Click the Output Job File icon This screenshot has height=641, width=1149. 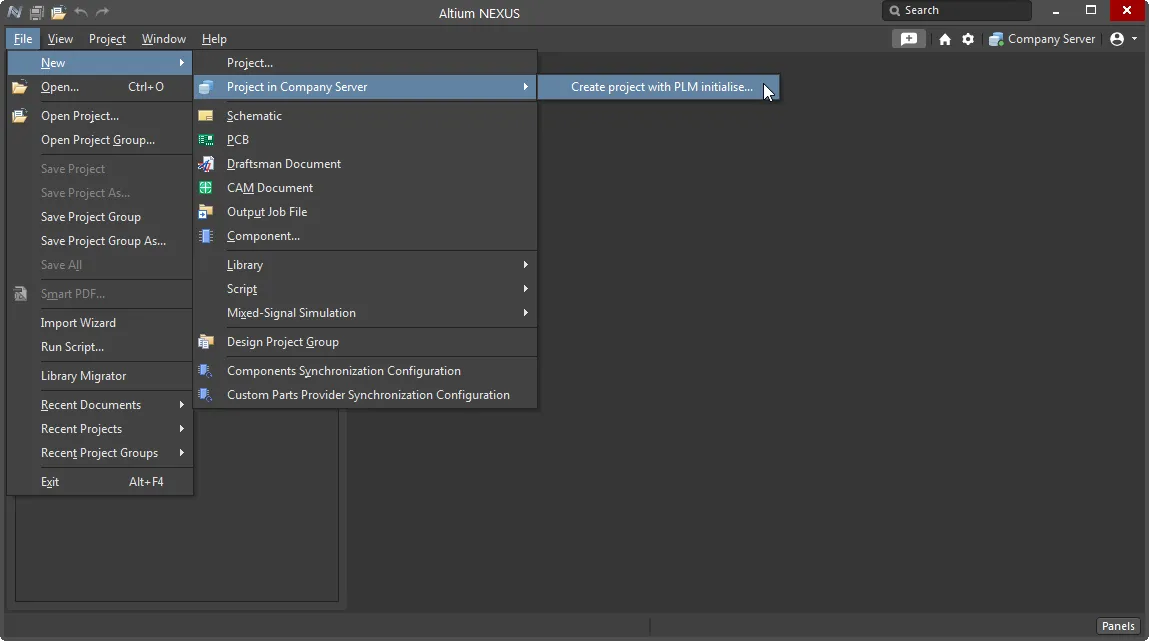tap(206, 212)
